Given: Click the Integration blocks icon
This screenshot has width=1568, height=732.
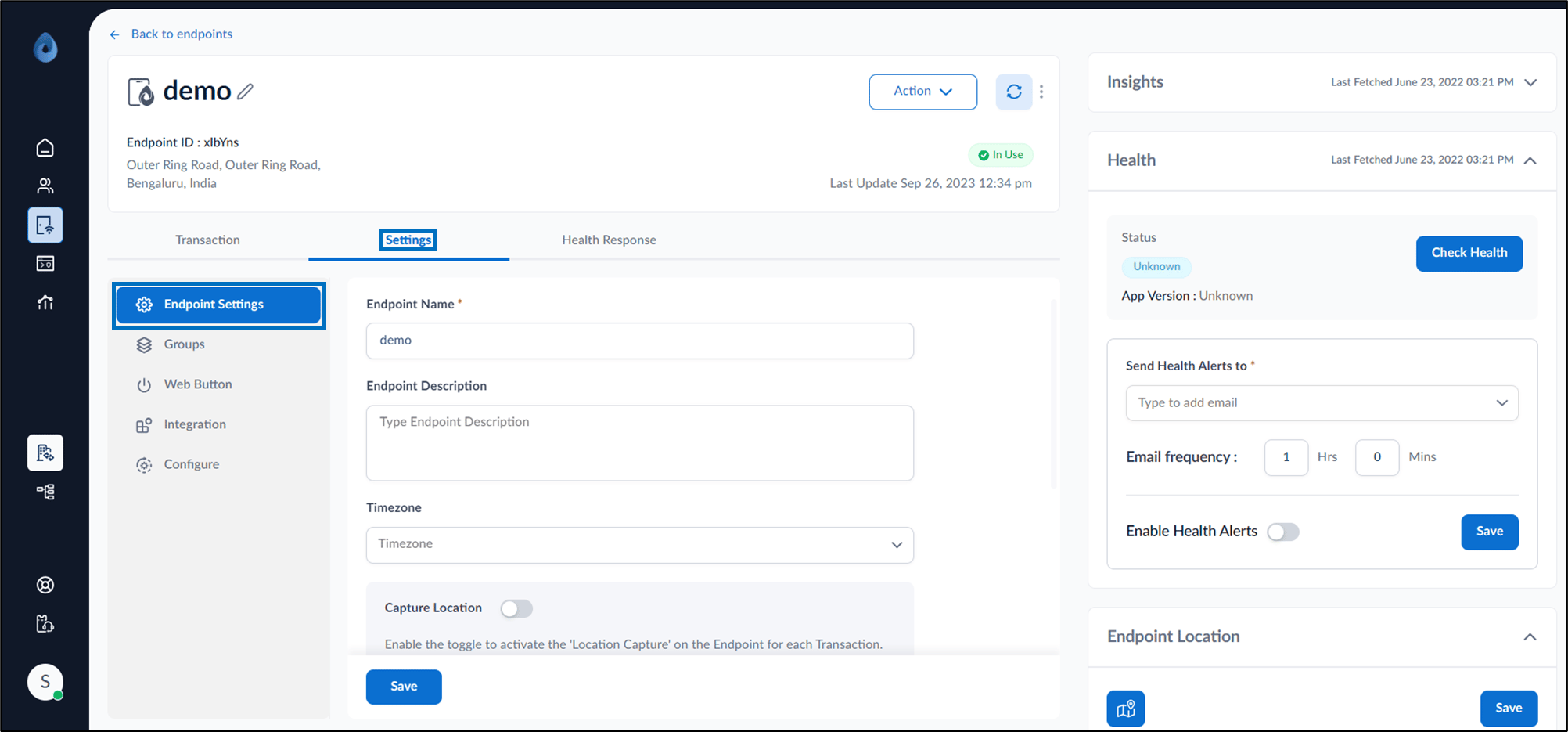Looking at the screenshot, I should point(144,424).
